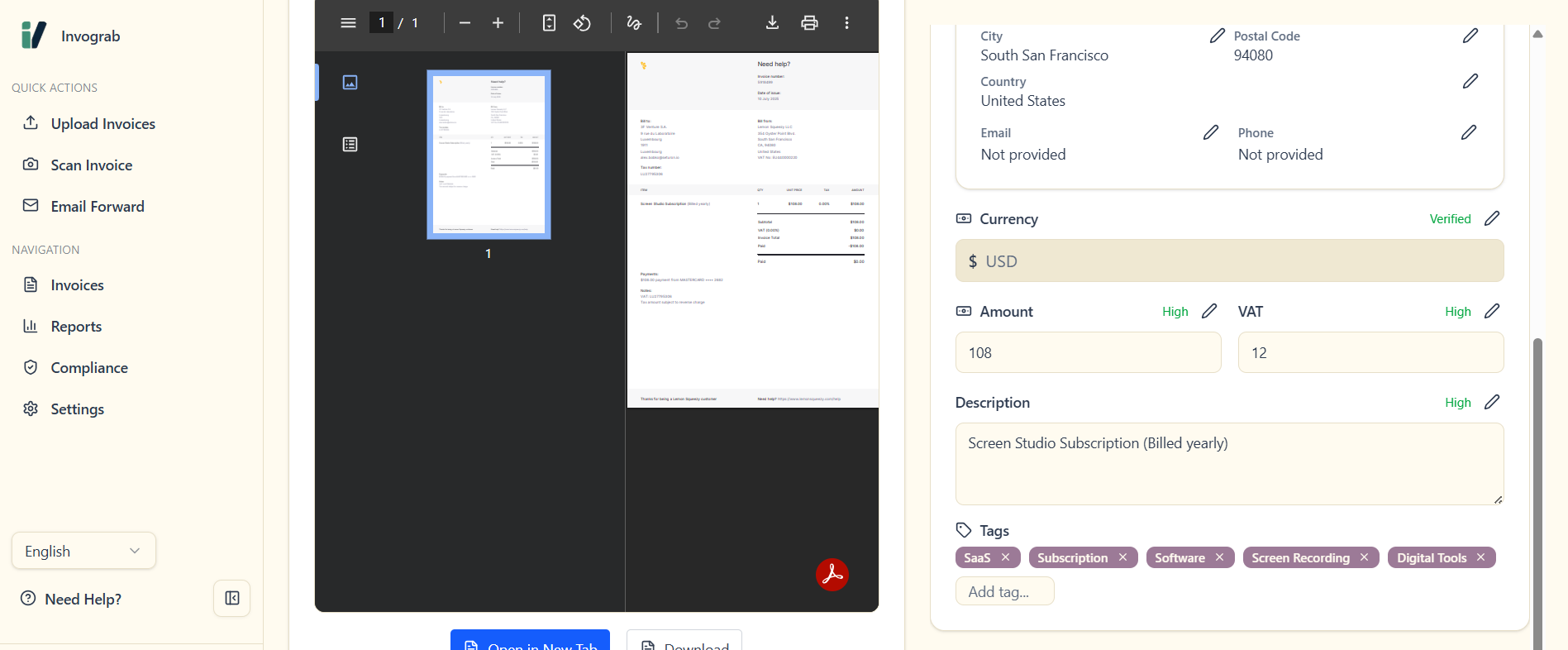
Task: Click the PDF download icon
Action: click(772, 23)
